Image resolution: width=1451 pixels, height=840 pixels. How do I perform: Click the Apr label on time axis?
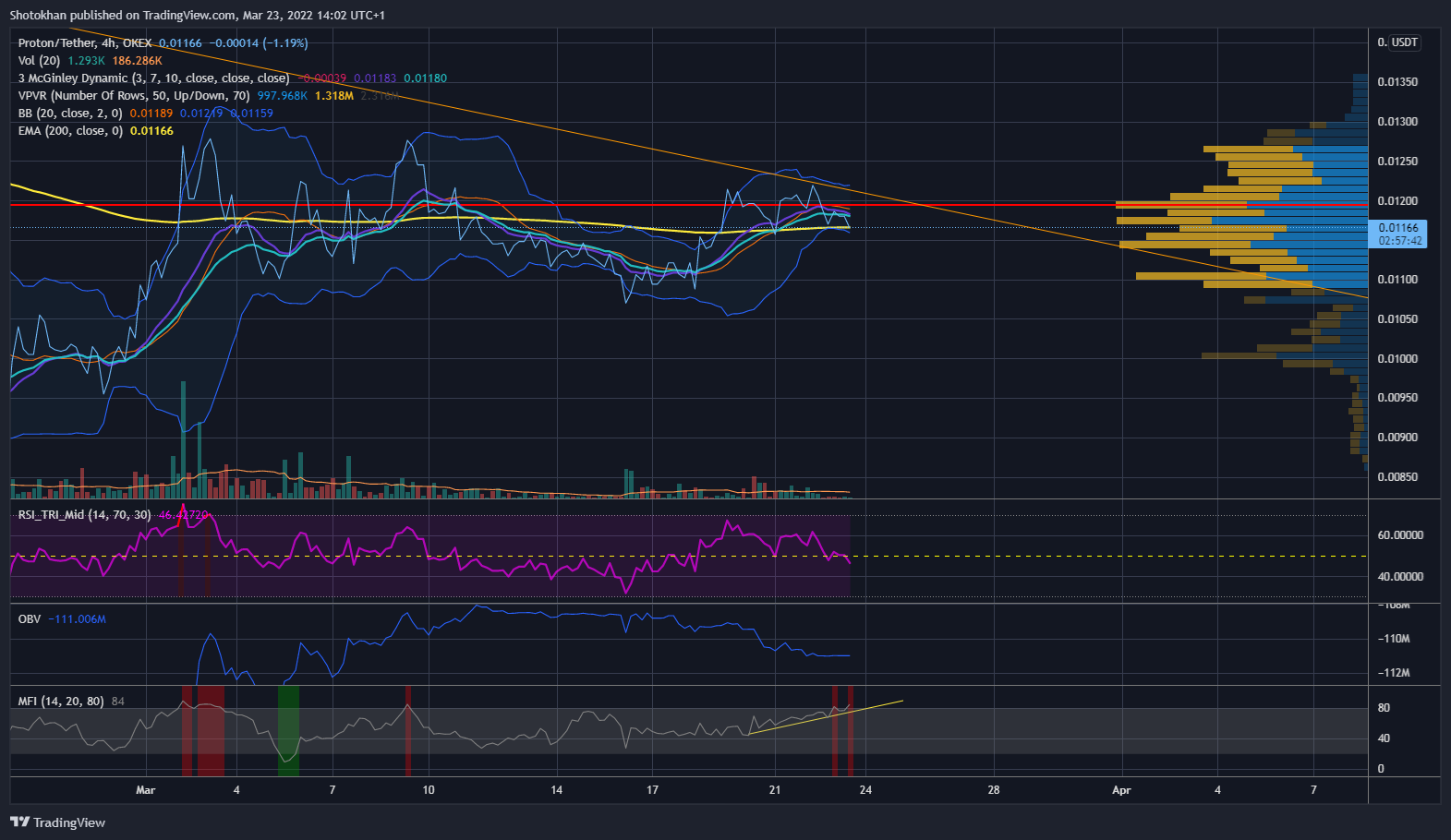click(x=1121, y=790)
